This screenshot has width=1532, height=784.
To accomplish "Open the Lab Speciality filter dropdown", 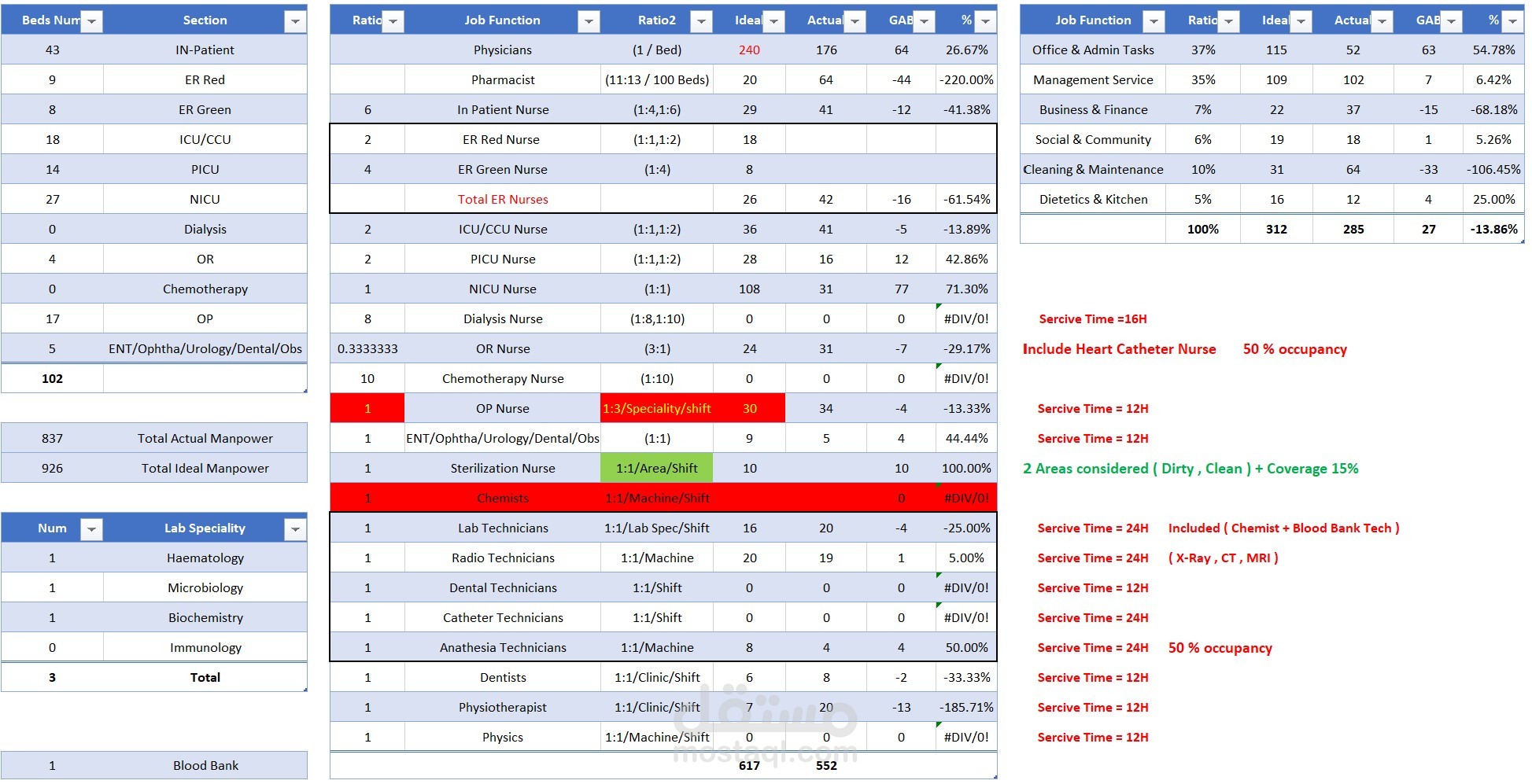I will click(x=296, y=529).
